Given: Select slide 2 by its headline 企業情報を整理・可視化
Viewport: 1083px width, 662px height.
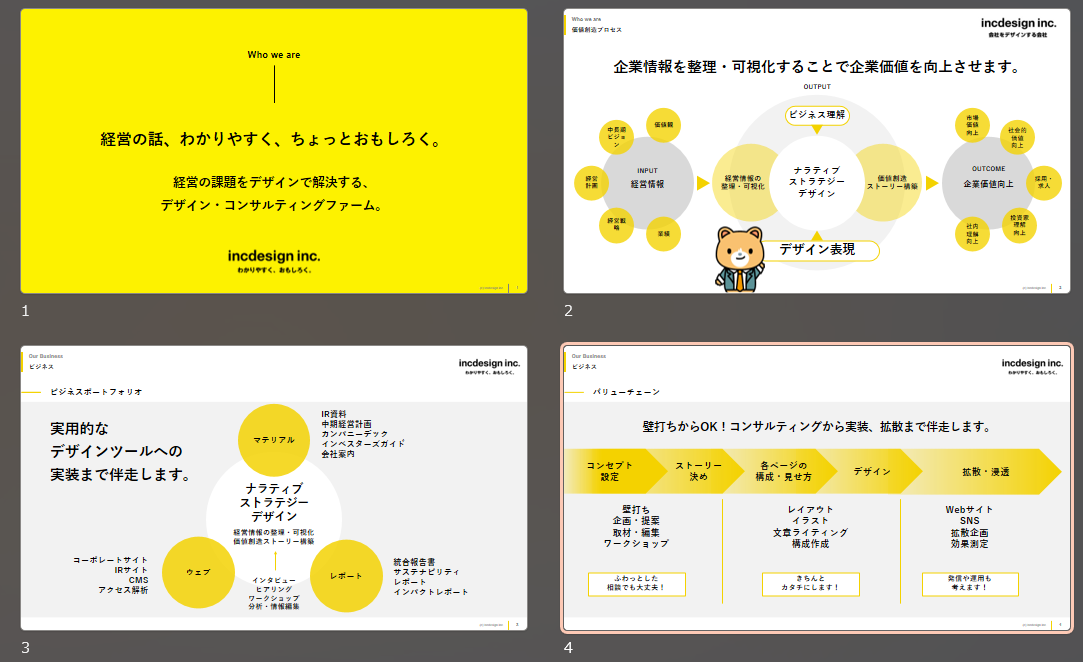Looking at the screenshot, I should pos(817,68).
